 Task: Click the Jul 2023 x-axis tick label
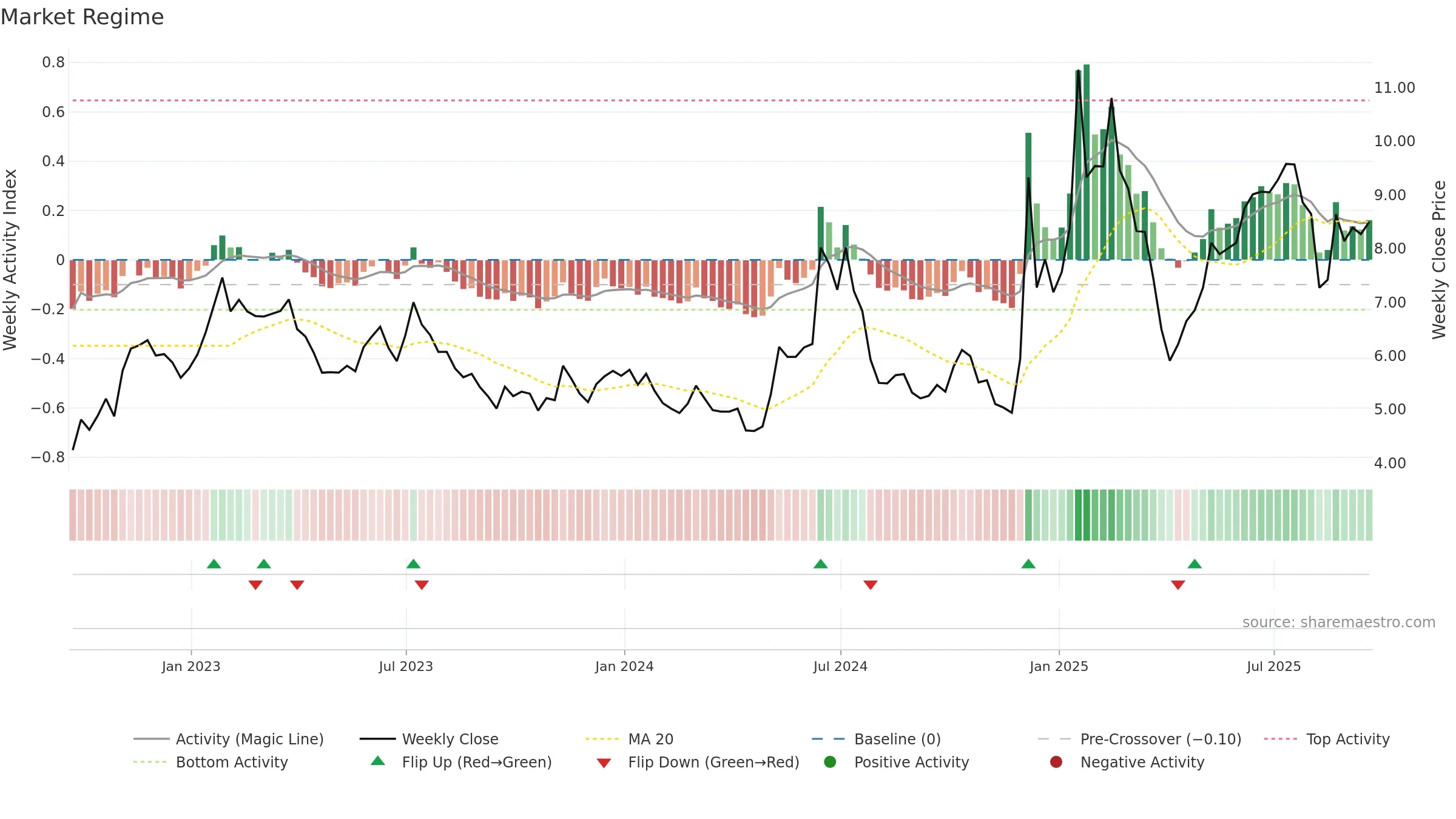(x=406, y=667)
